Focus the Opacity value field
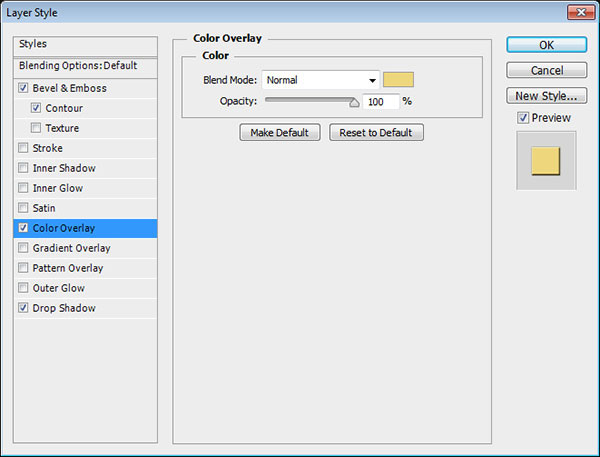 tap(381, 101)
